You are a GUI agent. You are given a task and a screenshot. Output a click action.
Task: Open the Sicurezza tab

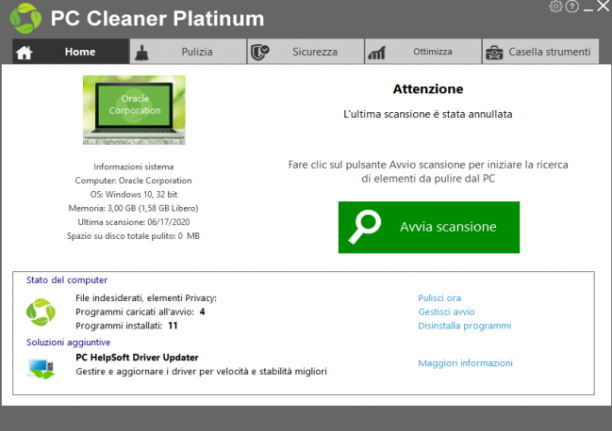point(306,52)
